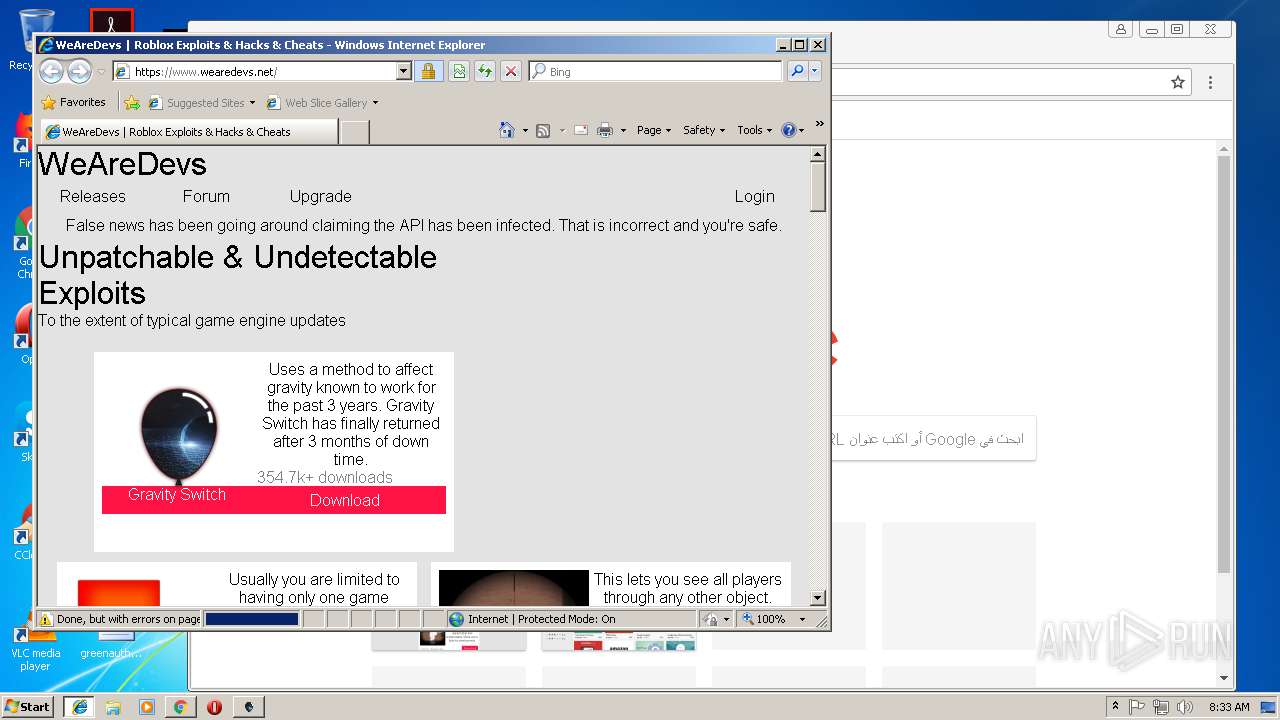Image resolution: width=1280 pixels, height=720 pixels.
Task: Click the Gravity Switch balloon image
Action: click(x=178, y=436)
